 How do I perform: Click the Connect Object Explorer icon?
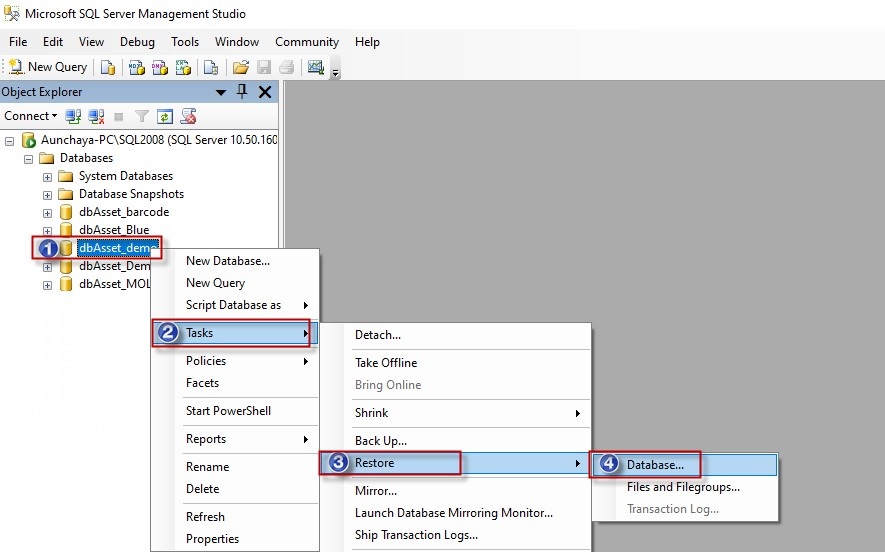(x=73, y=116)
